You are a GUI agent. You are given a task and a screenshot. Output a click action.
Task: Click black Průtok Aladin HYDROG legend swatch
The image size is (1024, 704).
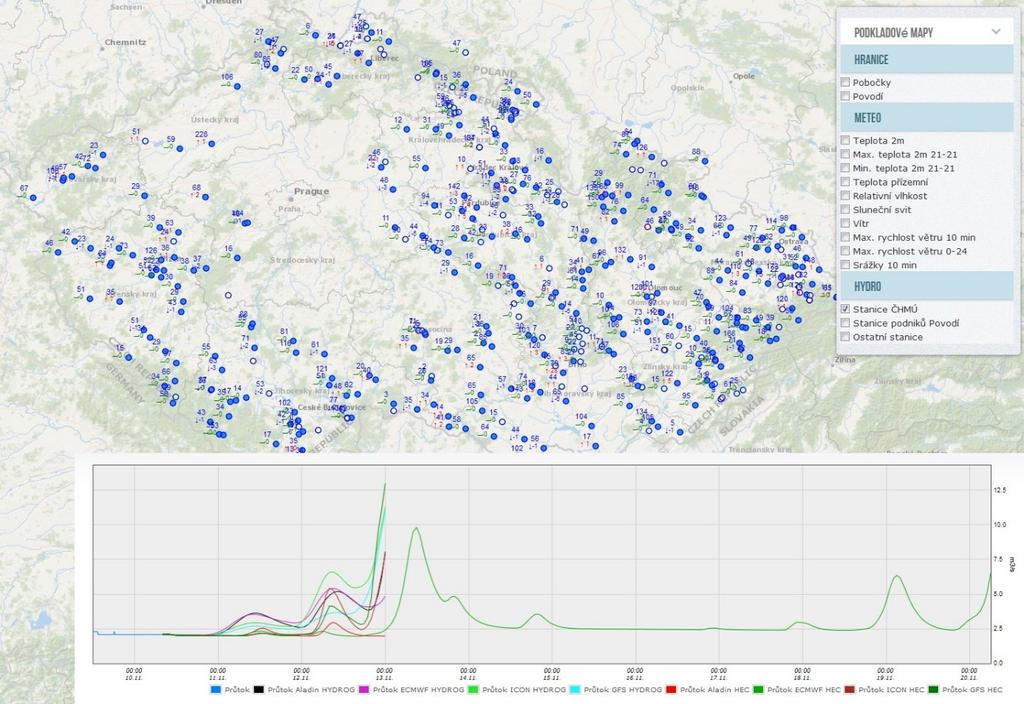pos(259,690)
